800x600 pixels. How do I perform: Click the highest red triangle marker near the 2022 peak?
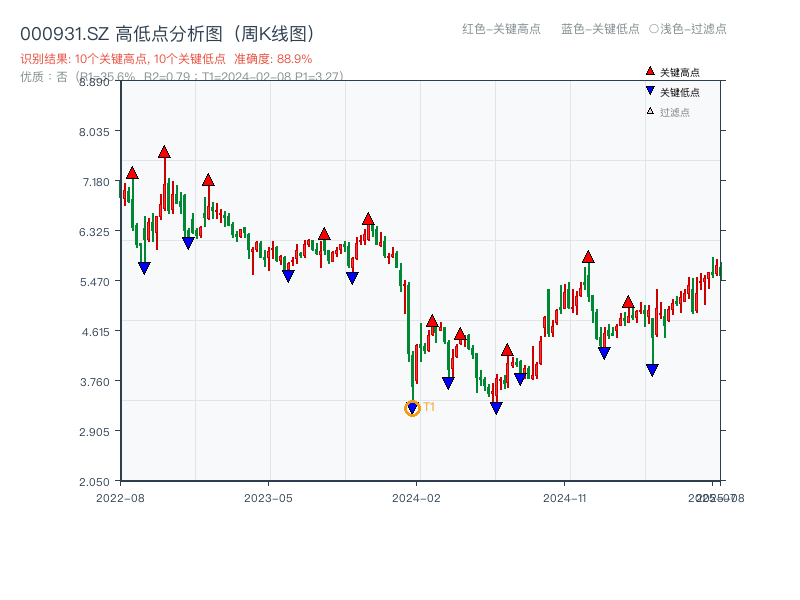(163, 152)
